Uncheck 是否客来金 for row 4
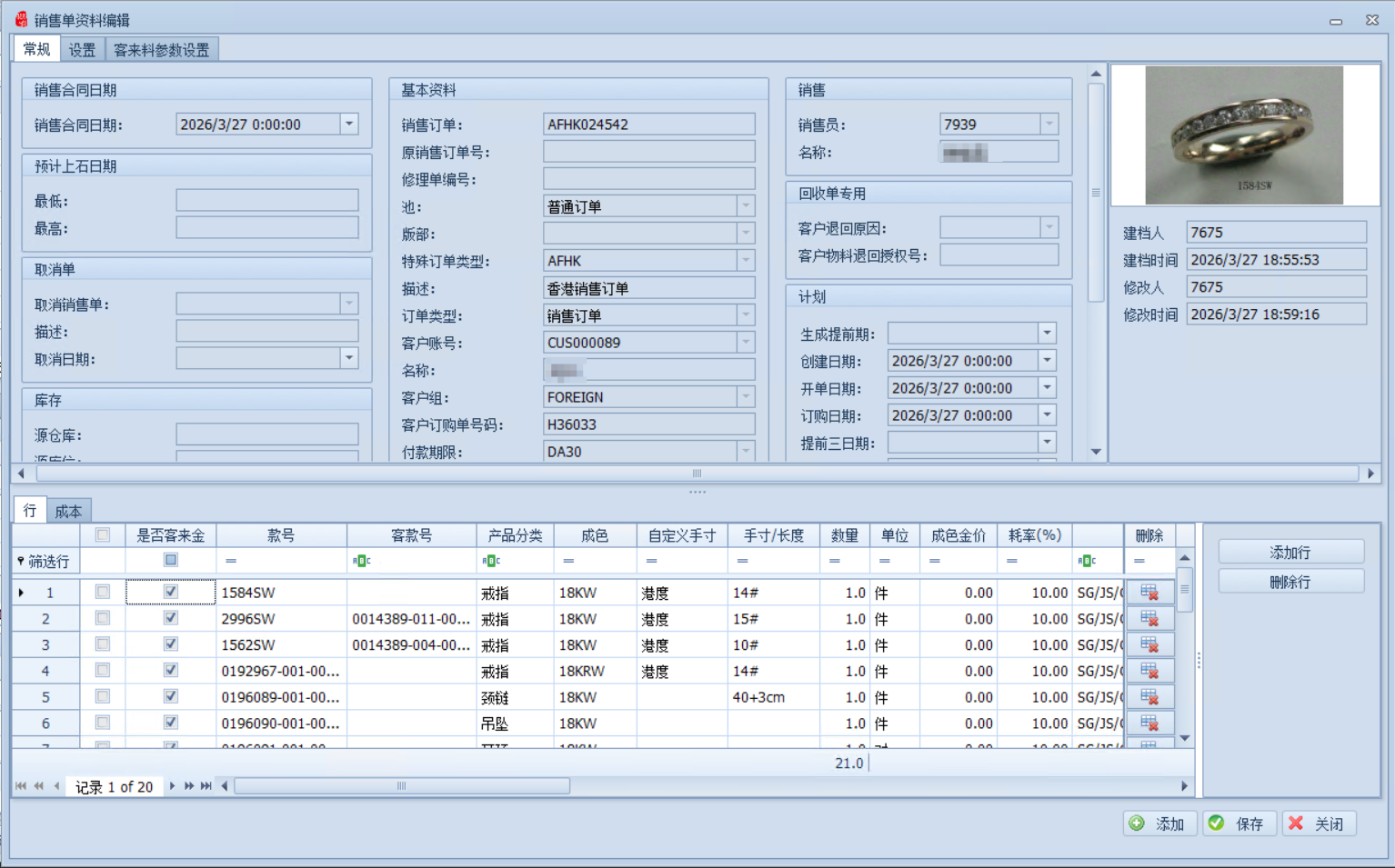1395x868 pixels. 170,670
